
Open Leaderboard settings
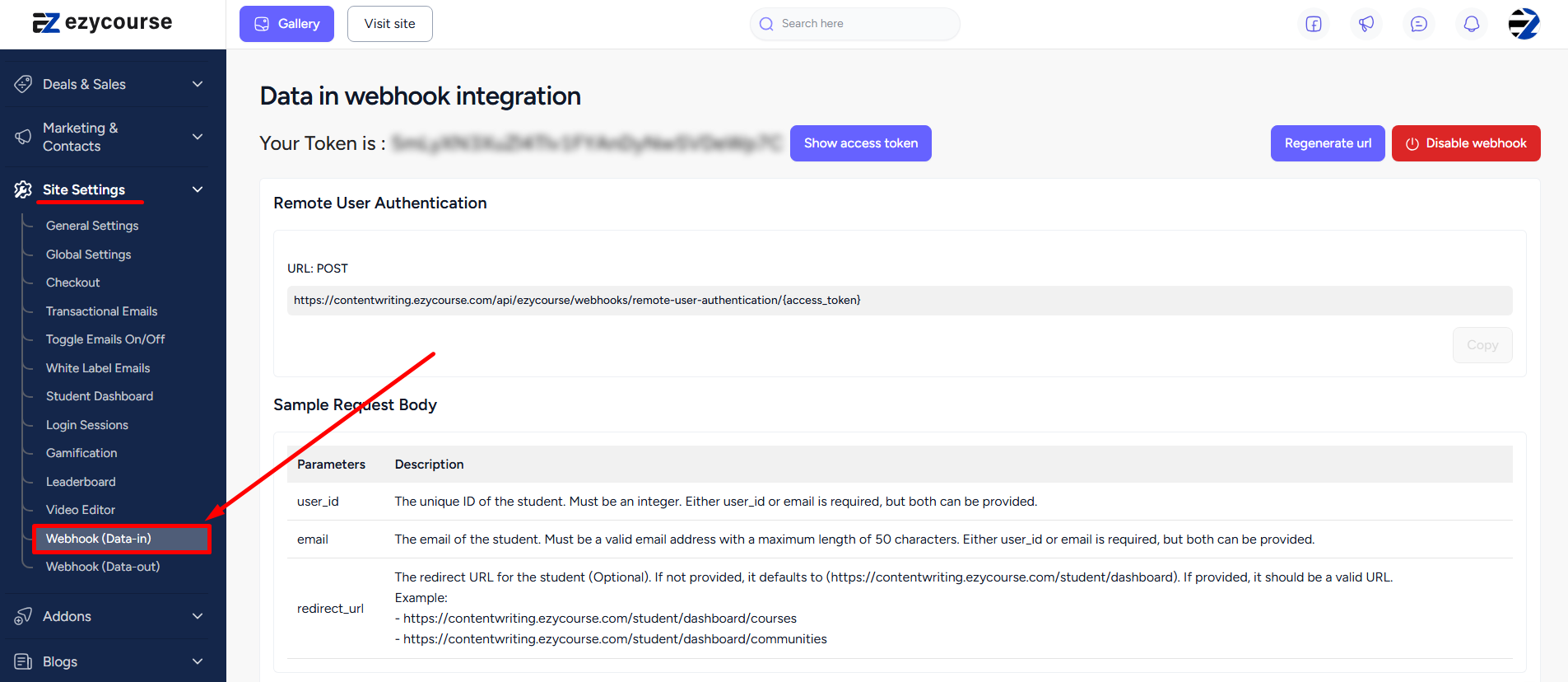point(81,482)
